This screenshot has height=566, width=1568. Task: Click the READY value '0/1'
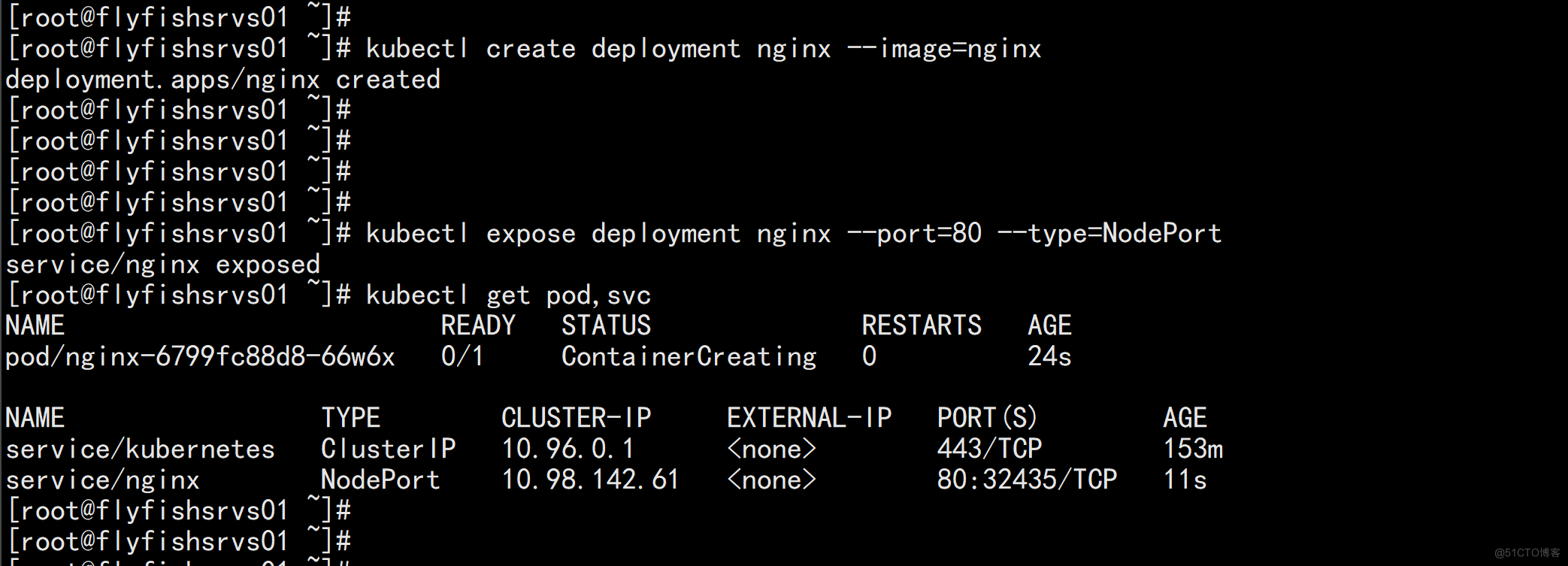pos(462,357)
